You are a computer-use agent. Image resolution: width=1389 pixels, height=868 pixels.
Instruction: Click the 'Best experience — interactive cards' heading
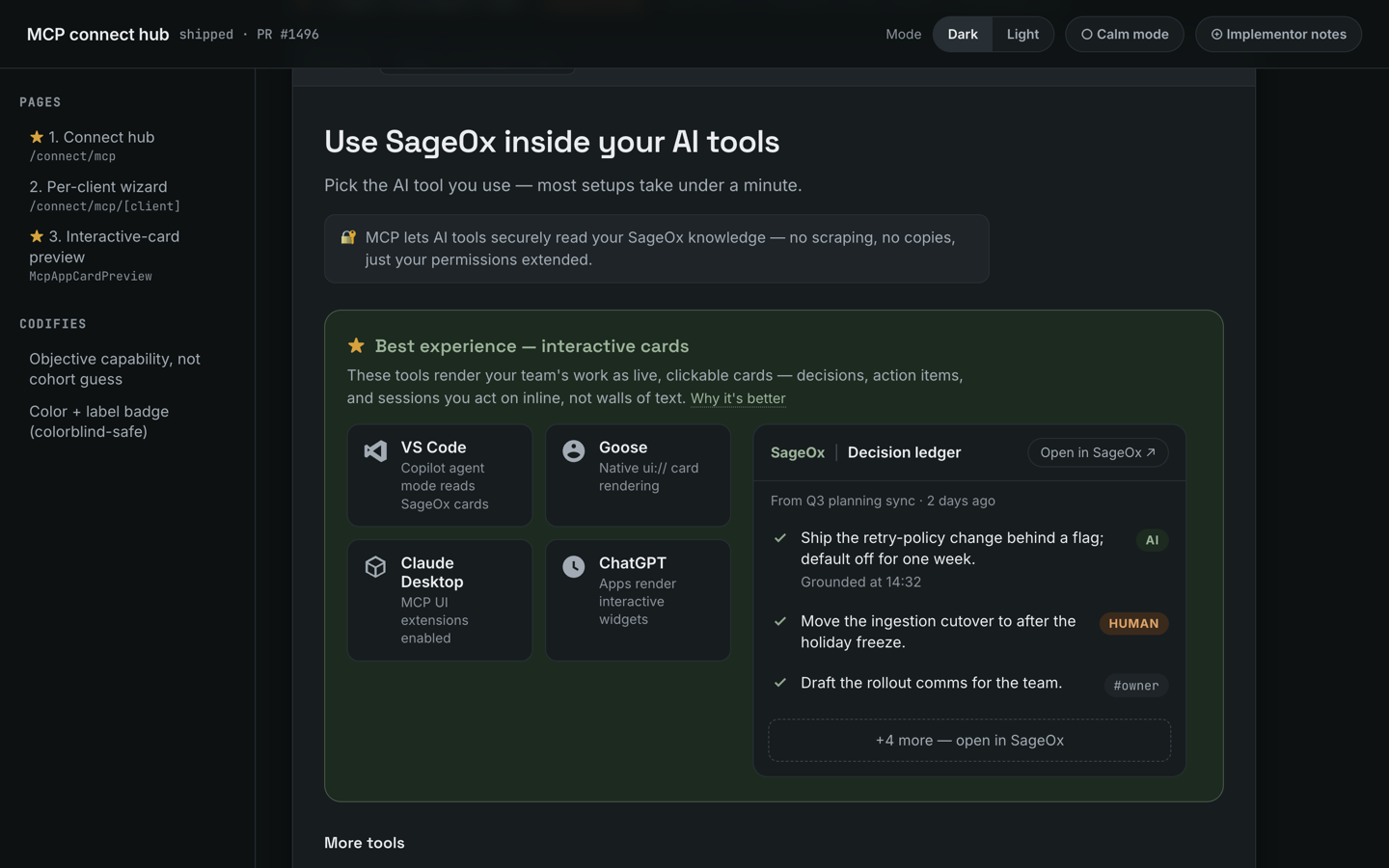pos(531,346)
